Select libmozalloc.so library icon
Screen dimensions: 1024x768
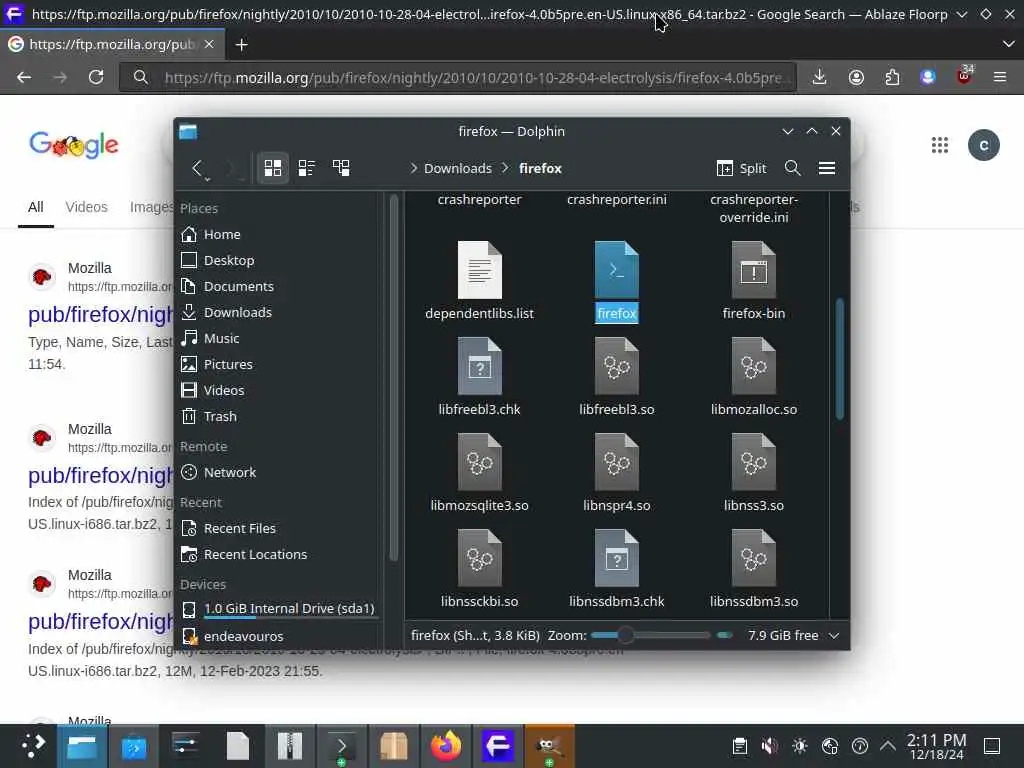coord(754,366)
